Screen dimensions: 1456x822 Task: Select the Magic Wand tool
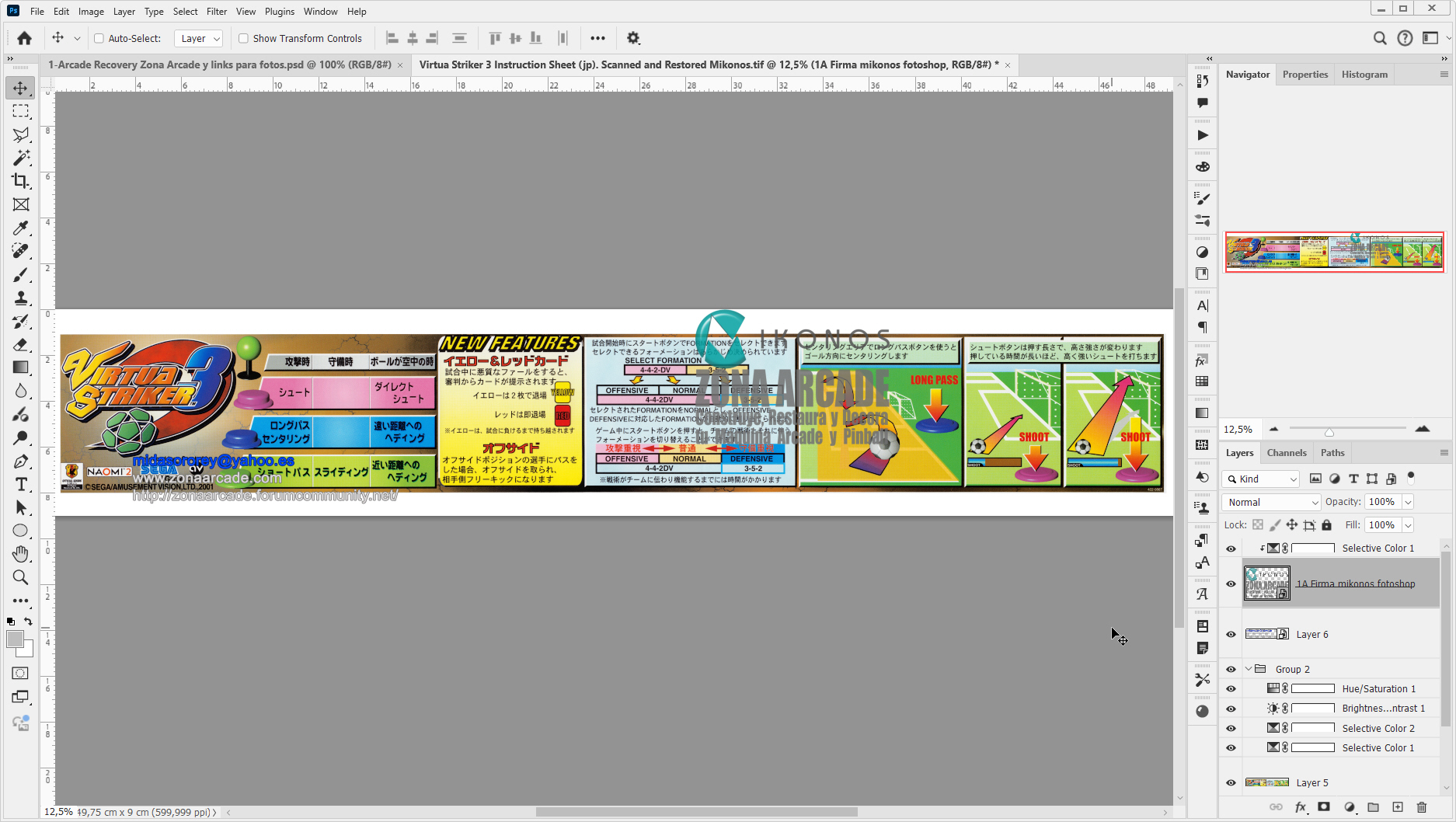[21, 158]
